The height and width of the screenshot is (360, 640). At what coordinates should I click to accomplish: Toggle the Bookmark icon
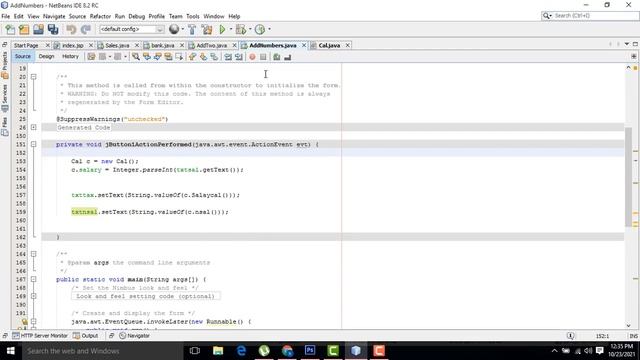tap(214, 57)
